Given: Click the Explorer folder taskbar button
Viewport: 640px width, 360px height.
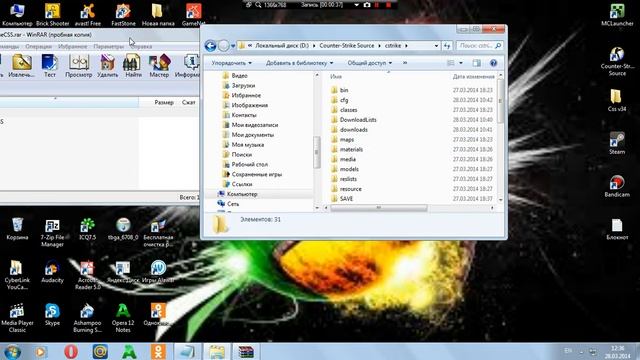Looking at the screenshot, I should 217,351.
